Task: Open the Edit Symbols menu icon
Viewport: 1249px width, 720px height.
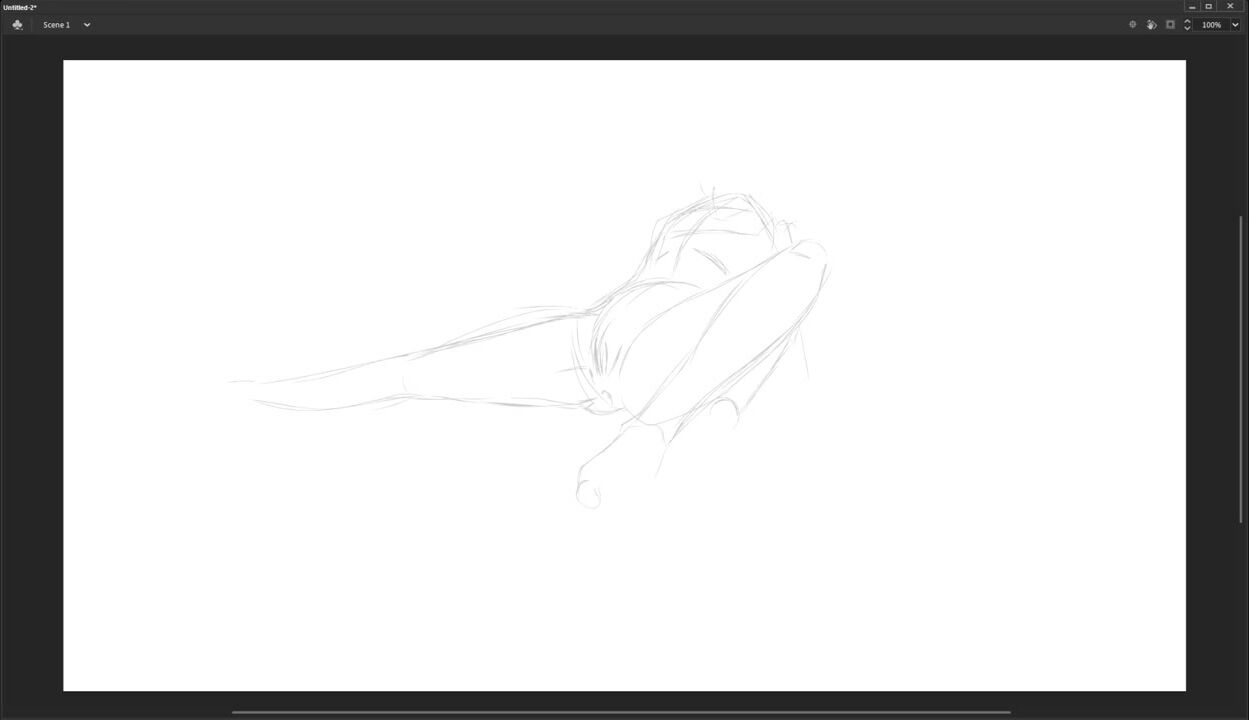Action: pos(17,25)
